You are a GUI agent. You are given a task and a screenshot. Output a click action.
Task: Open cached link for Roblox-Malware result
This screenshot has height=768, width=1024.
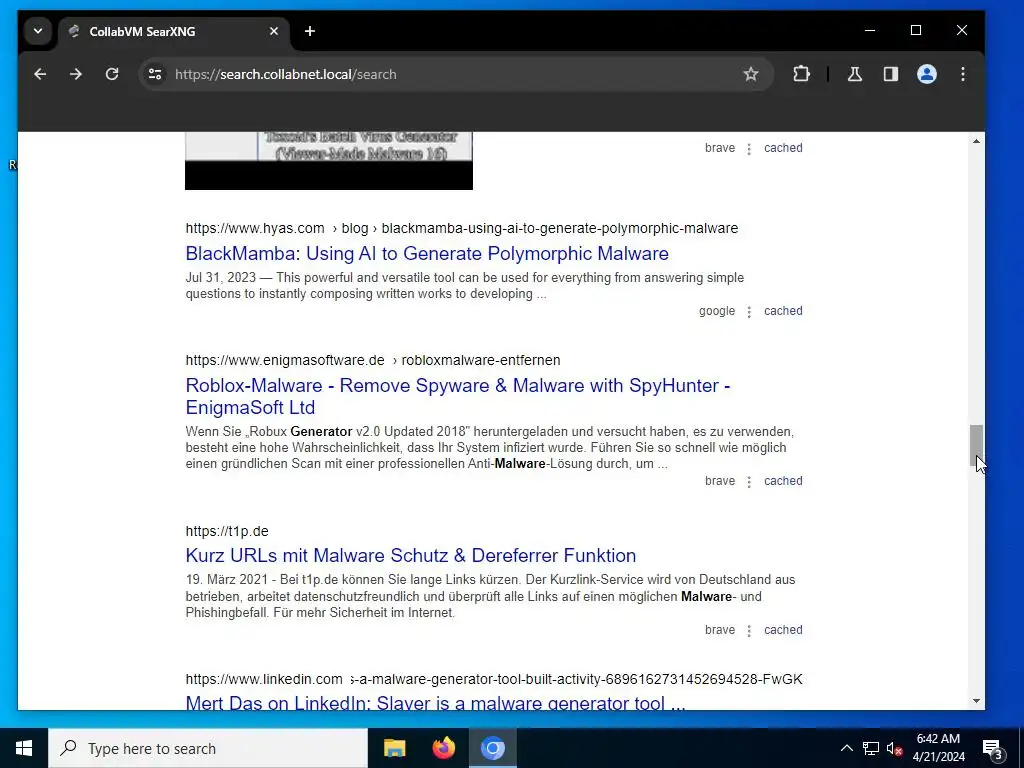(783, 481)
